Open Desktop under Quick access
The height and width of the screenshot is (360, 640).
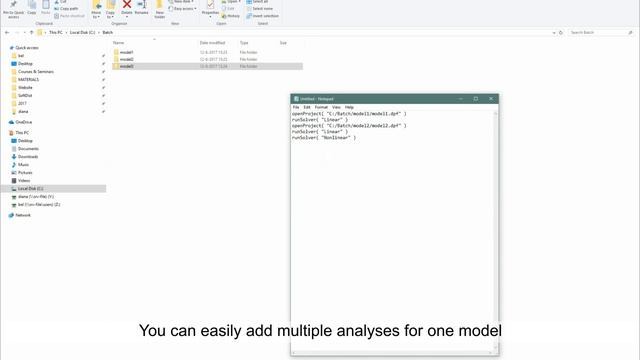[25, 64]
